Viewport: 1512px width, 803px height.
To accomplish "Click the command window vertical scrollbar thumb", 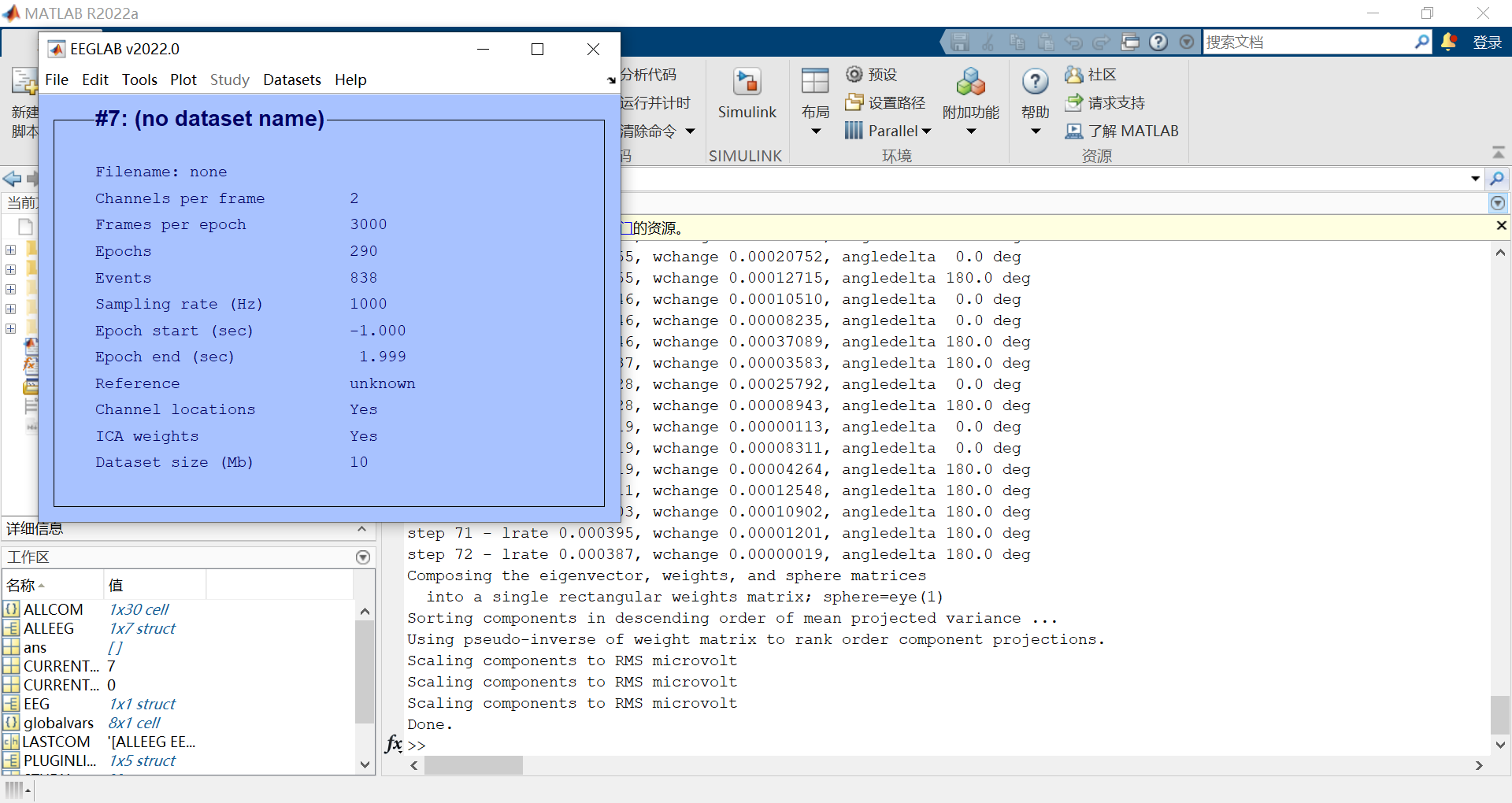I will [x=1500, y=715].
